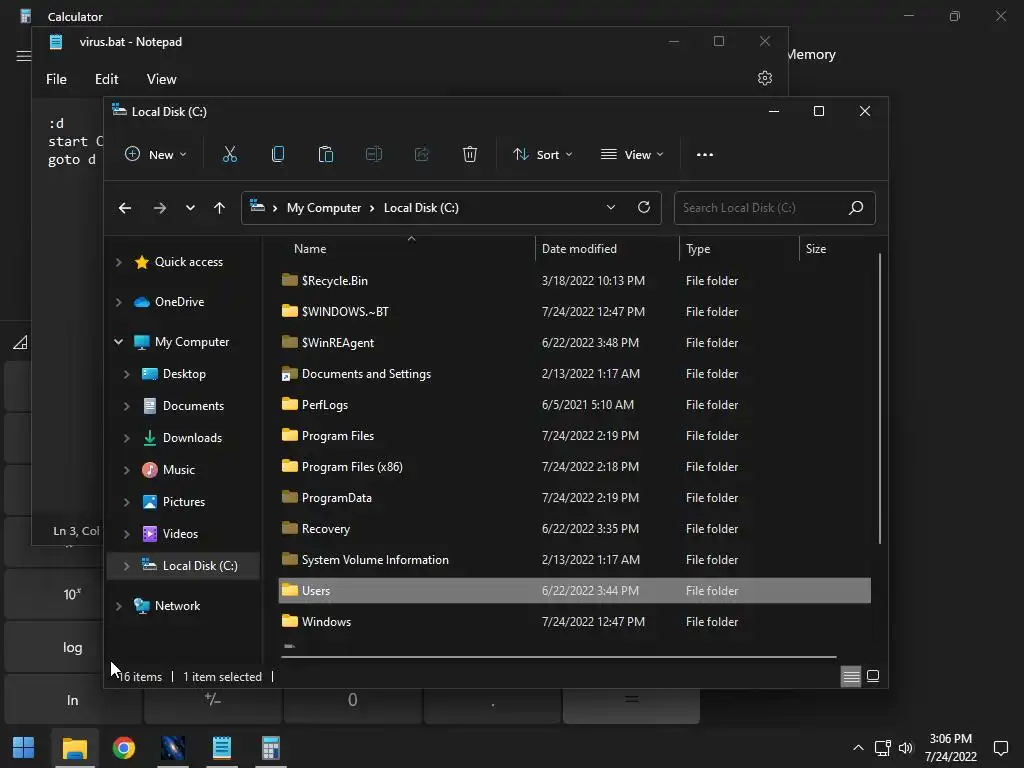Open the Notepad View menu
Viewport: 1024px width, 768px height.
coord(161,79)
